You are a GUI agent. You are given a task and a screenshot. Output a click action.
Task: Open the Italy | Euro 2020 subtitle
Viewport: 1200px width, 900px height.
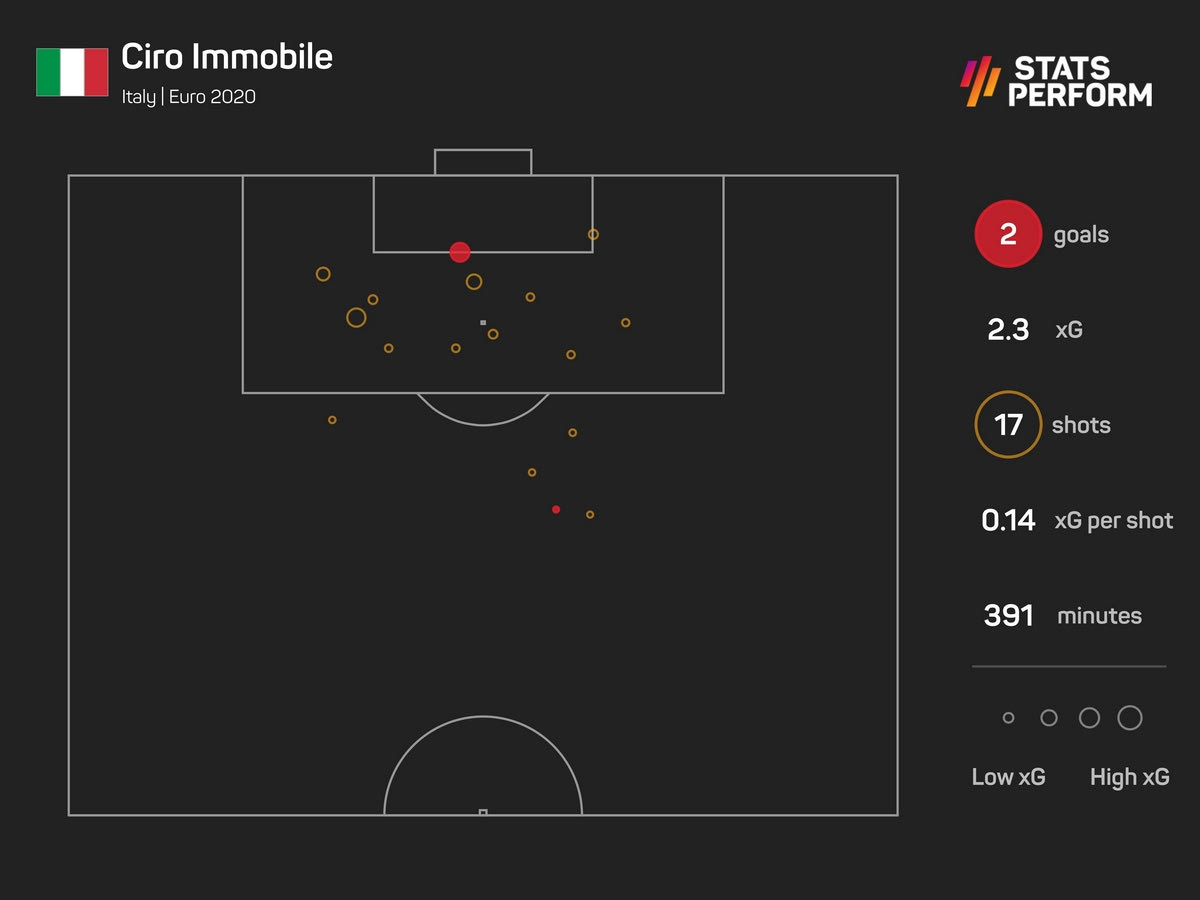188,98
